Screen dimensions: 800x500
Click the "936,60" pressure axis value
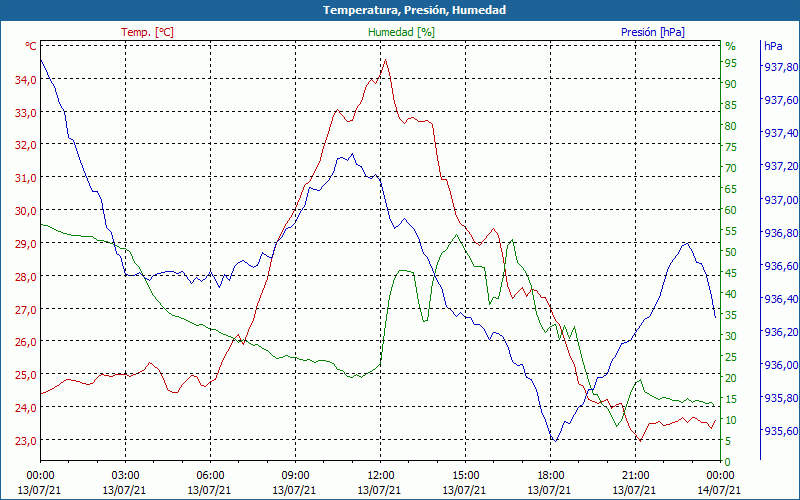pos(781,266)
